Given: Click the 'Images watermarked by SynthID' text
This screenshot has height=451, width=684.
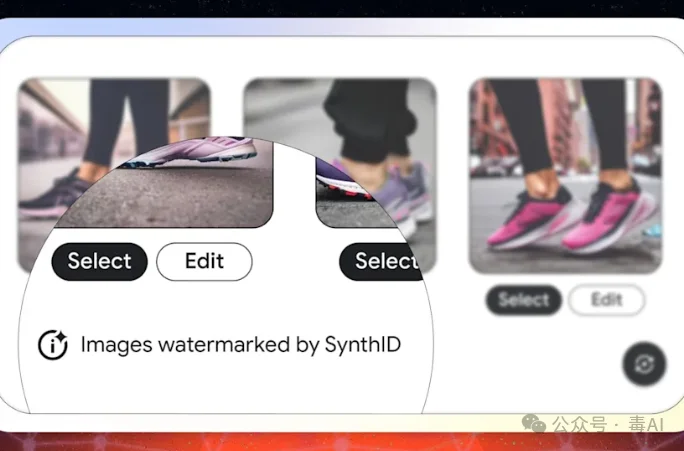Looking at the screenshot, I should [x=241, y=345].
